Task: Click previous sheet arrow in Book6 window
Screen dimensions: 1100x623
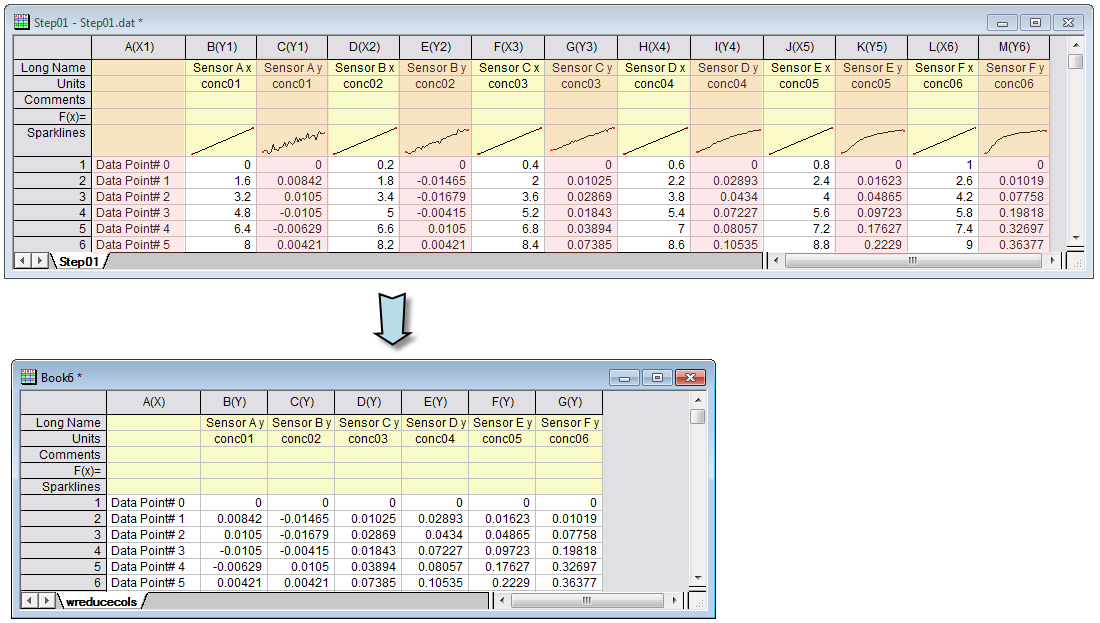Action: click(x=30, y=601)
